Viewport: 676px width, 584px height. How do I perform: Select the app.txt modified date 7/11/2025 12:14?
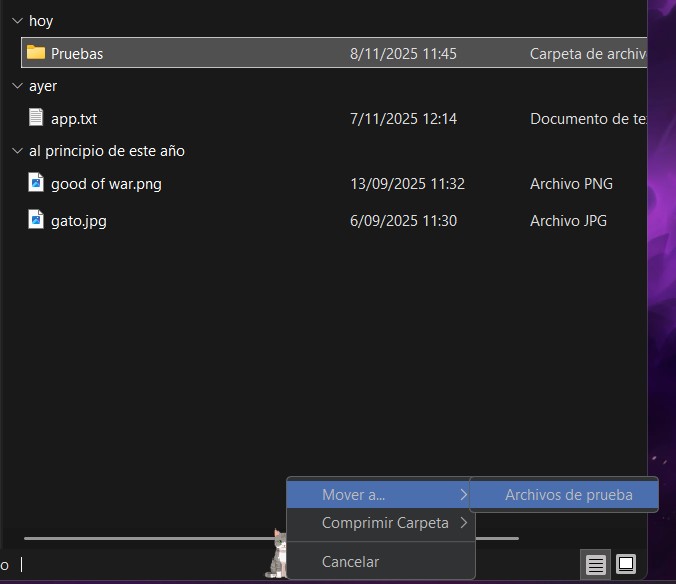click(403, 118)
